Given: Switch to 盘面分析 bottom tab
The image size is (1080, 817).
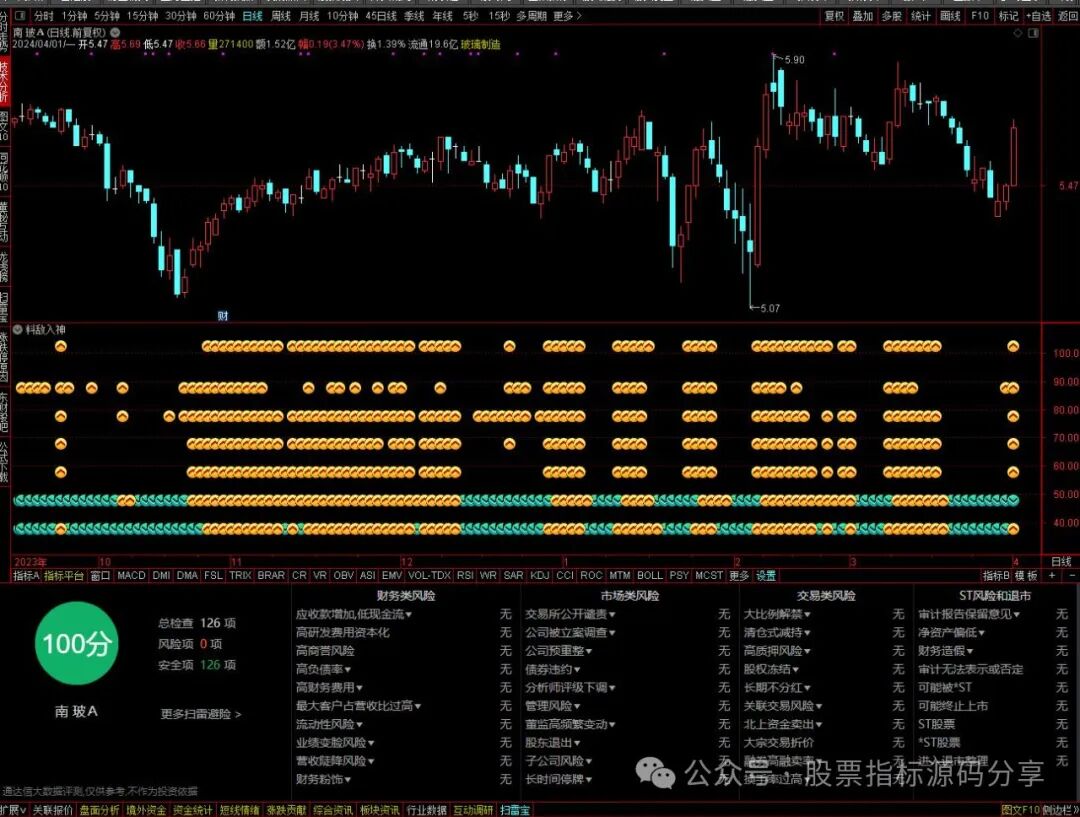Looking at the screenshot, I should click(99, 810).
